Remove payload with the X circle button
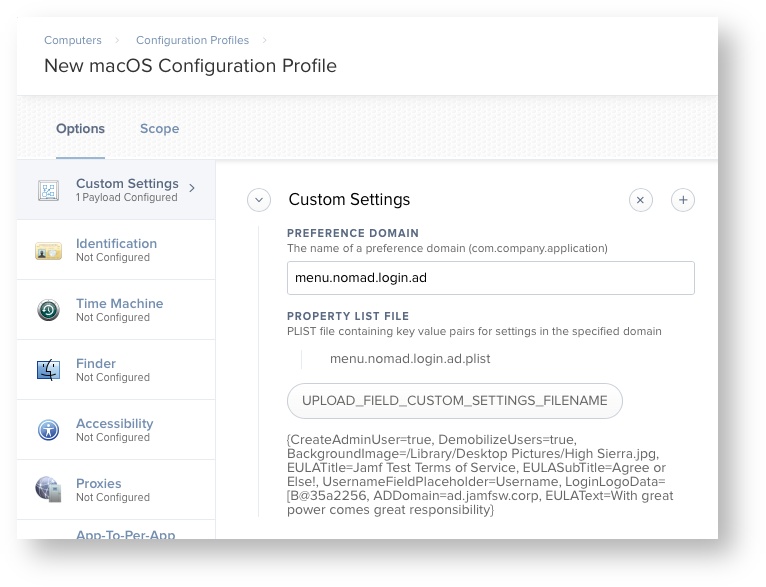The image size is (766, 587). point(641,200)
